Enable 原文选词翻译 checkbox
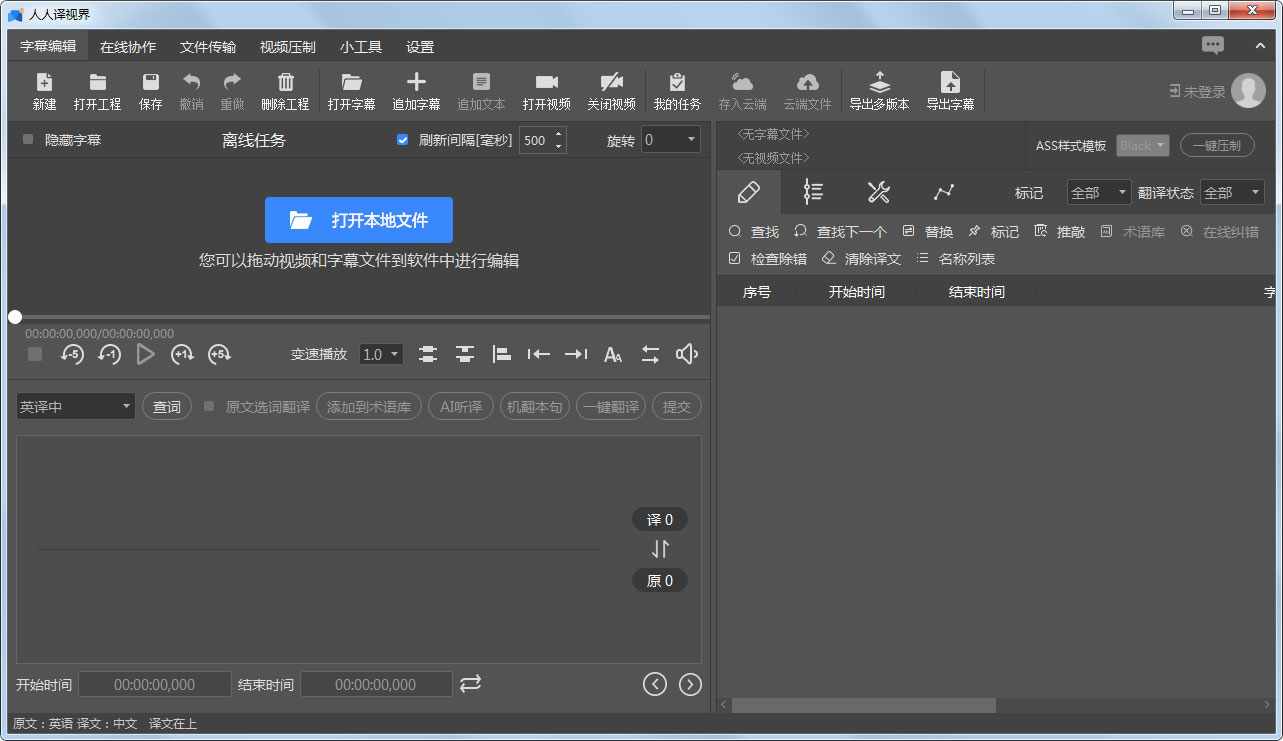Screen dimensions: 1283x741 click(x=209, y=406)
